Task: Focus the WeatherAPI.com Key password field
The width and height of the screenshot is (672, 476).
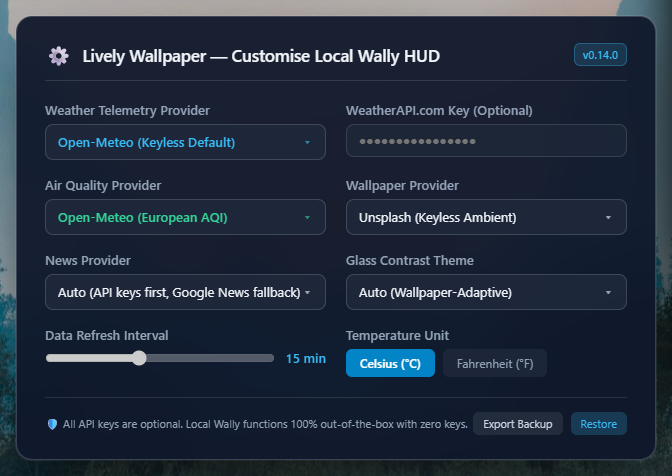Action: (x=486, y=141)
